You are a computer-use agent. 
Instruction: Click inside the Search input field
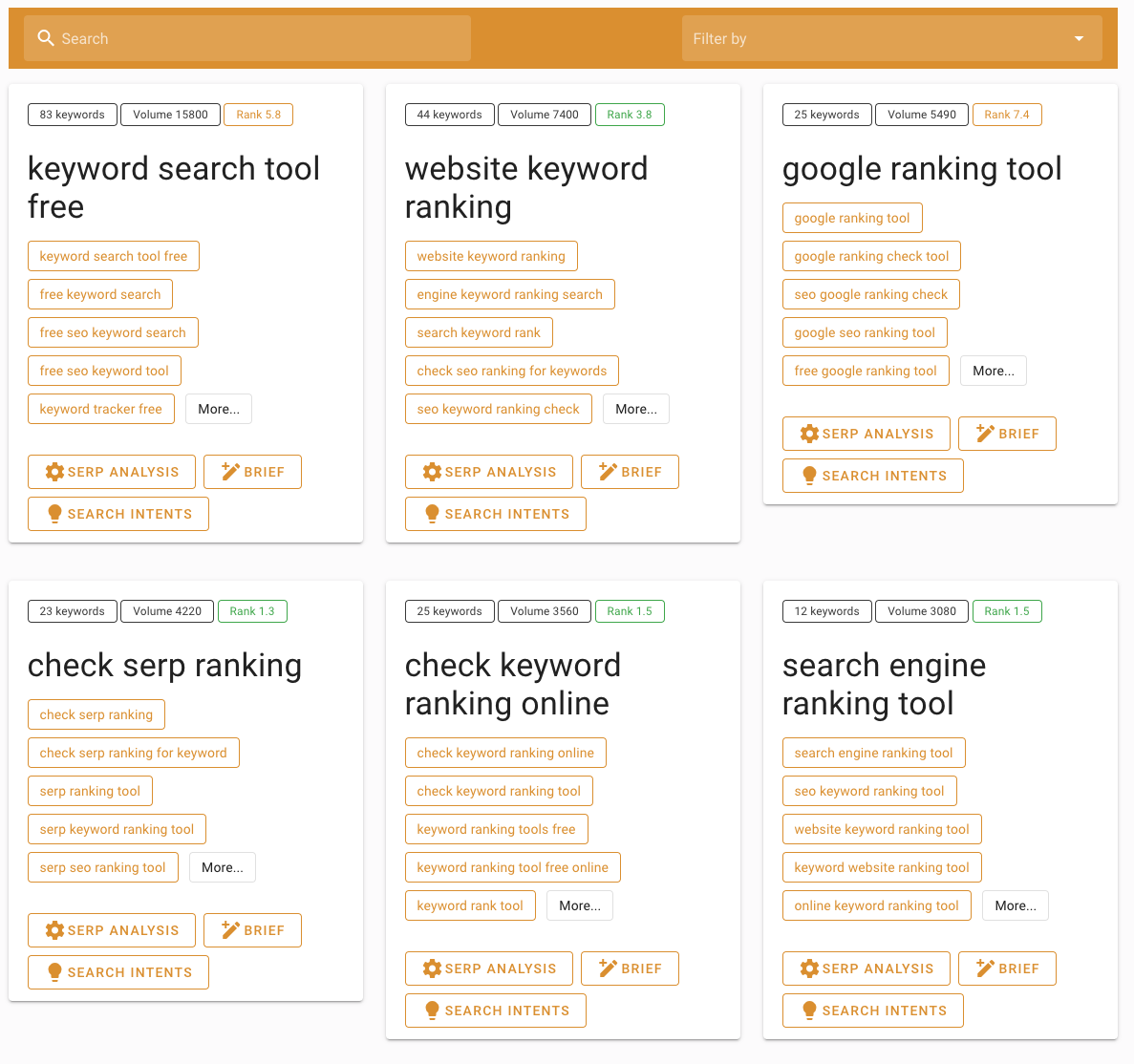239,38
